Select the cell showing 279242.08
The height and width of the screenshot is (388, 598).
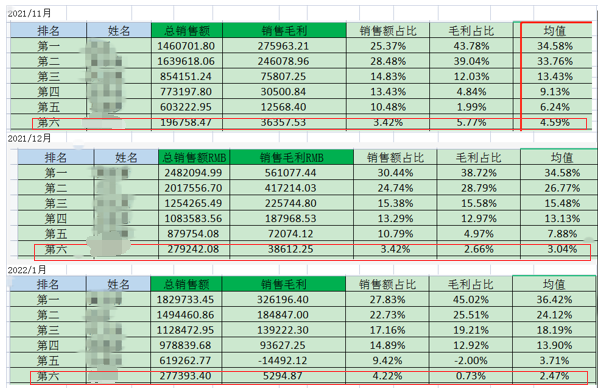coord(194,249)
